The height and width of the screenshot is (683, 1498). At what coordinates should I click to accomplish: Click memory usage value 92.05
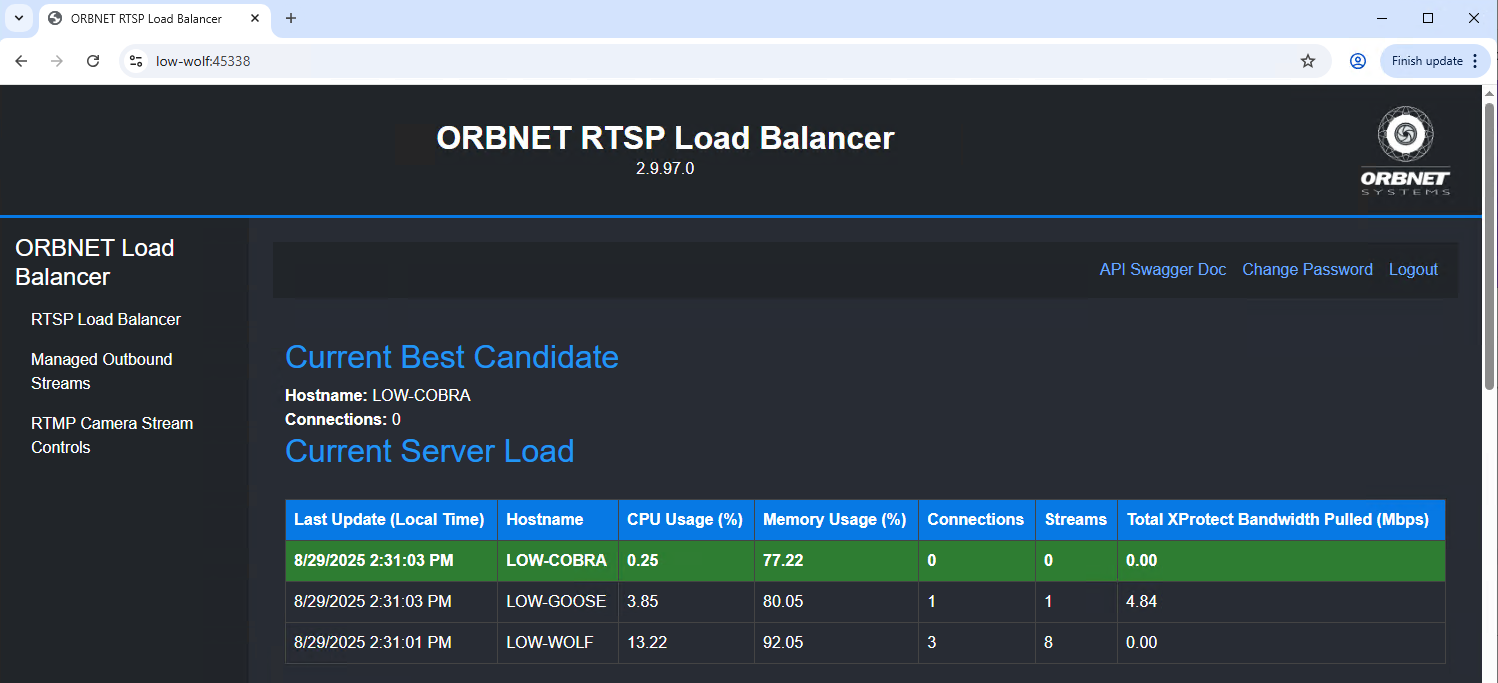(783, 643)
